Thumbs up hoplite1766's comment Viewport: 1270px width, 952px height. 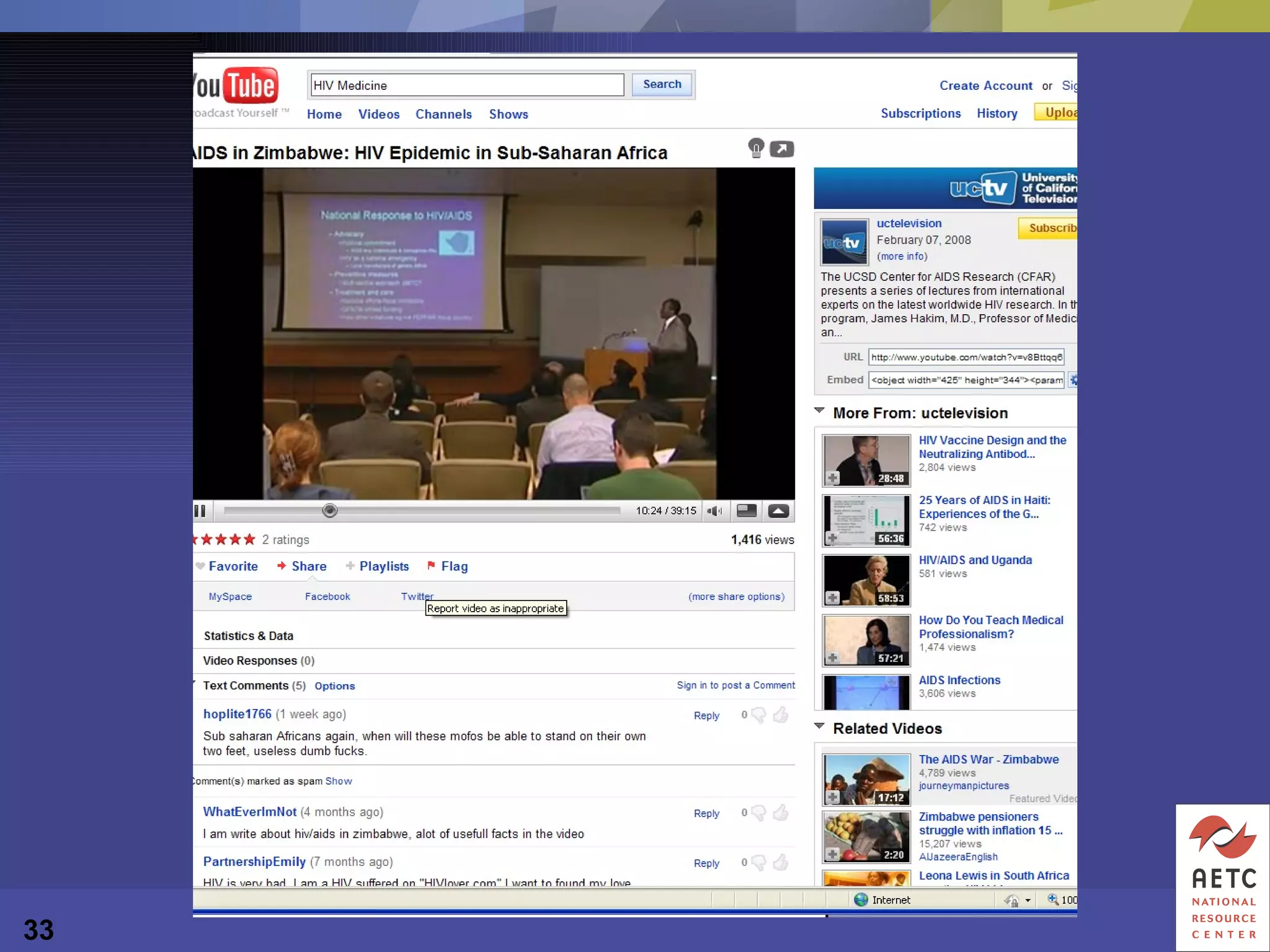coord(781,715)
